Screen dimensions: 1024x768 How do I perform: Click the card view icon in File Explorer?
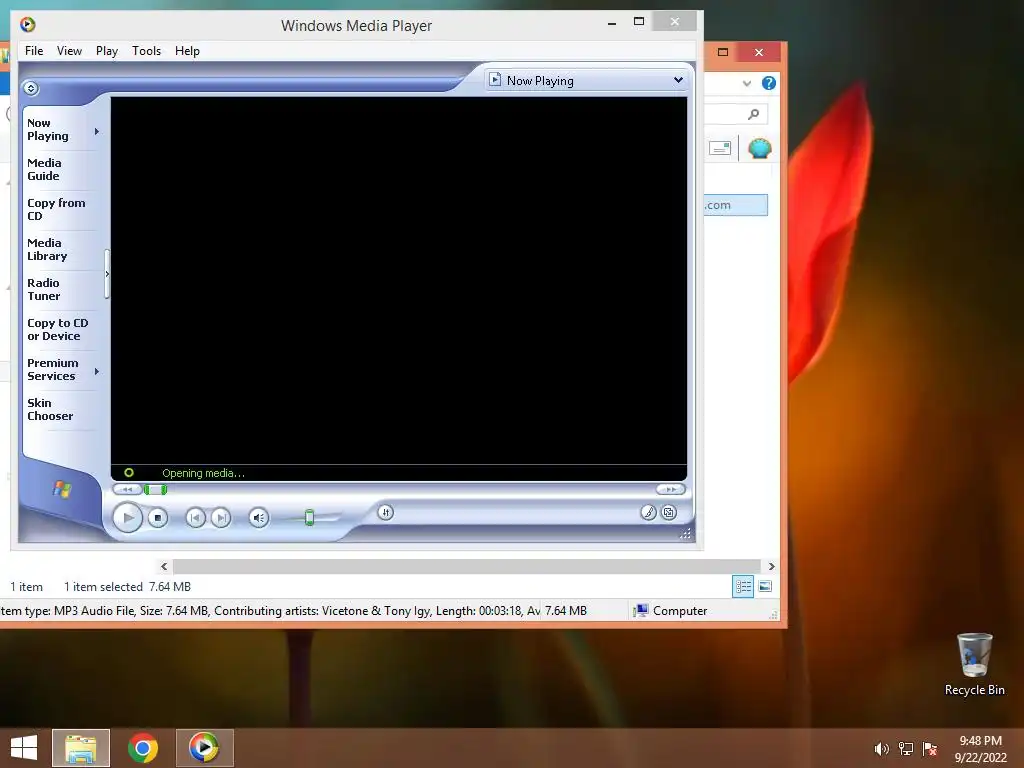720,148
